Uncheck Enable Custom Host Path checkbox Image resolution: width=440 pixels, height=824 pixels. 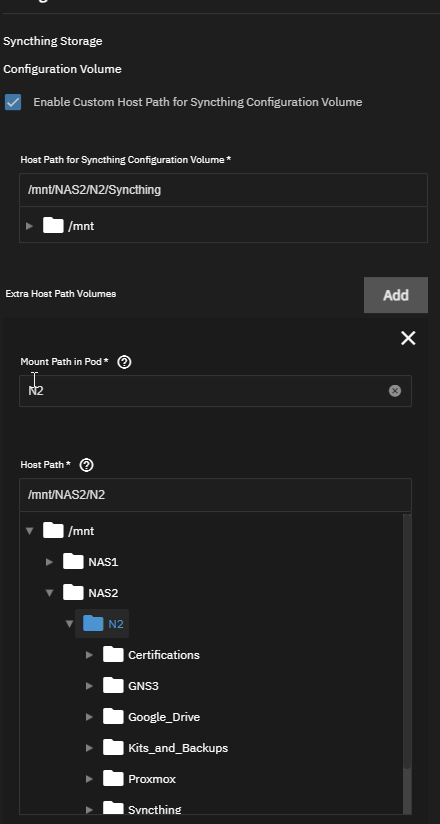tap(13, 102)
